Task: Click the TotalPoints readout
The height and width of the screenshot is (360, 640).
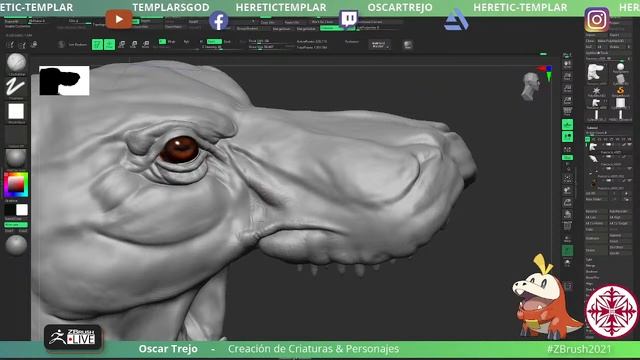Action: pos(312,47)
